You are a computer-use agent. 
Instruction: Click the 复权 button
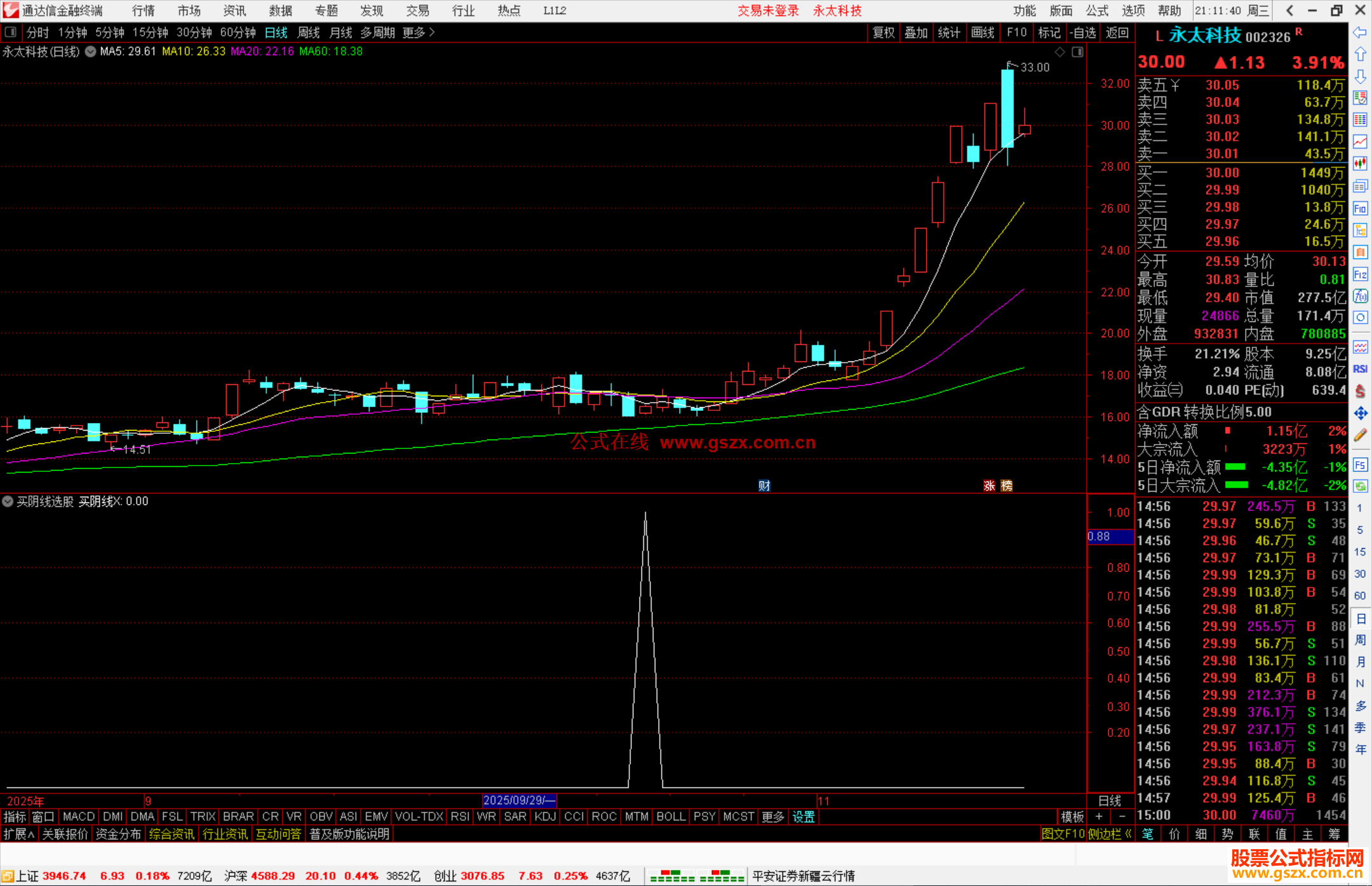[x=883, y=32]
